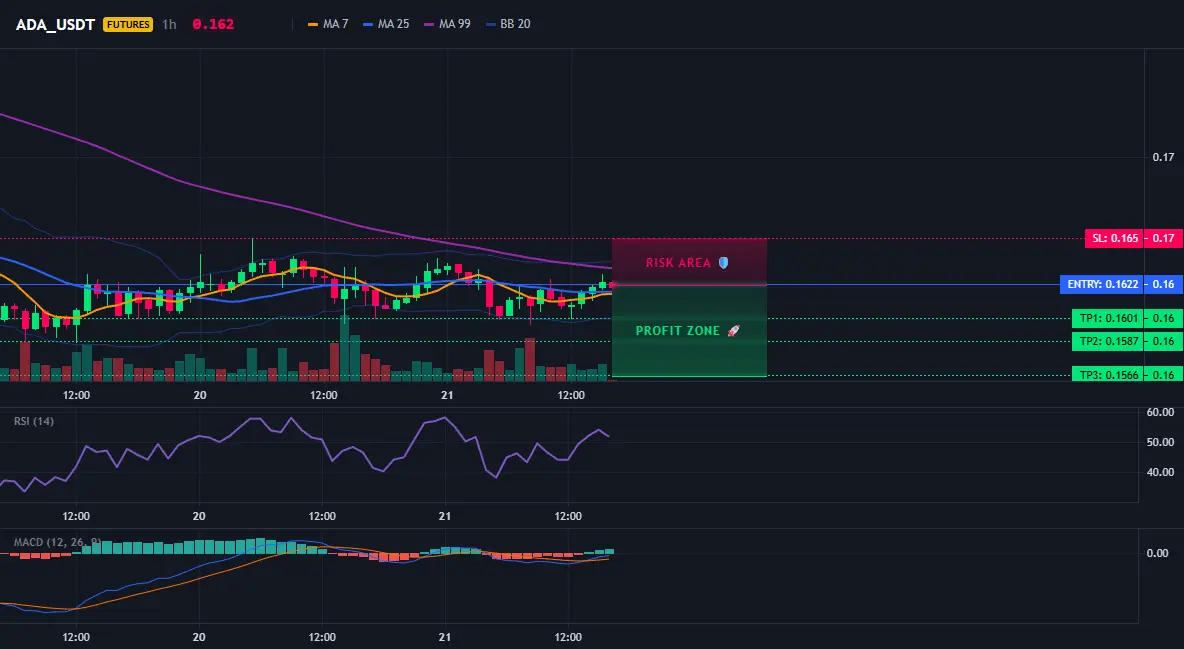Image resolution: width=1184 pixels, height=649 pixels.
Task: Click the 50.00 RSI axis value
Action: (x=1161, y=442)
